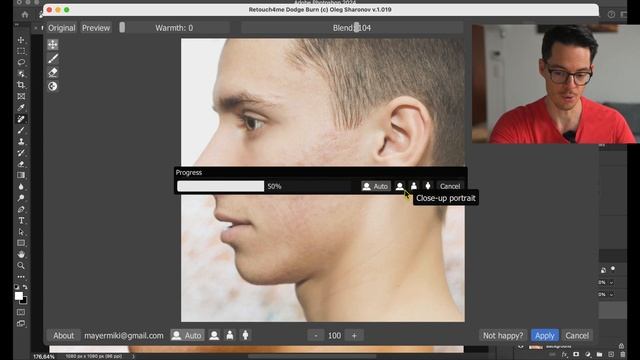Apply the Dodge Burn result

pyautogui.click(x=544, y=336)
